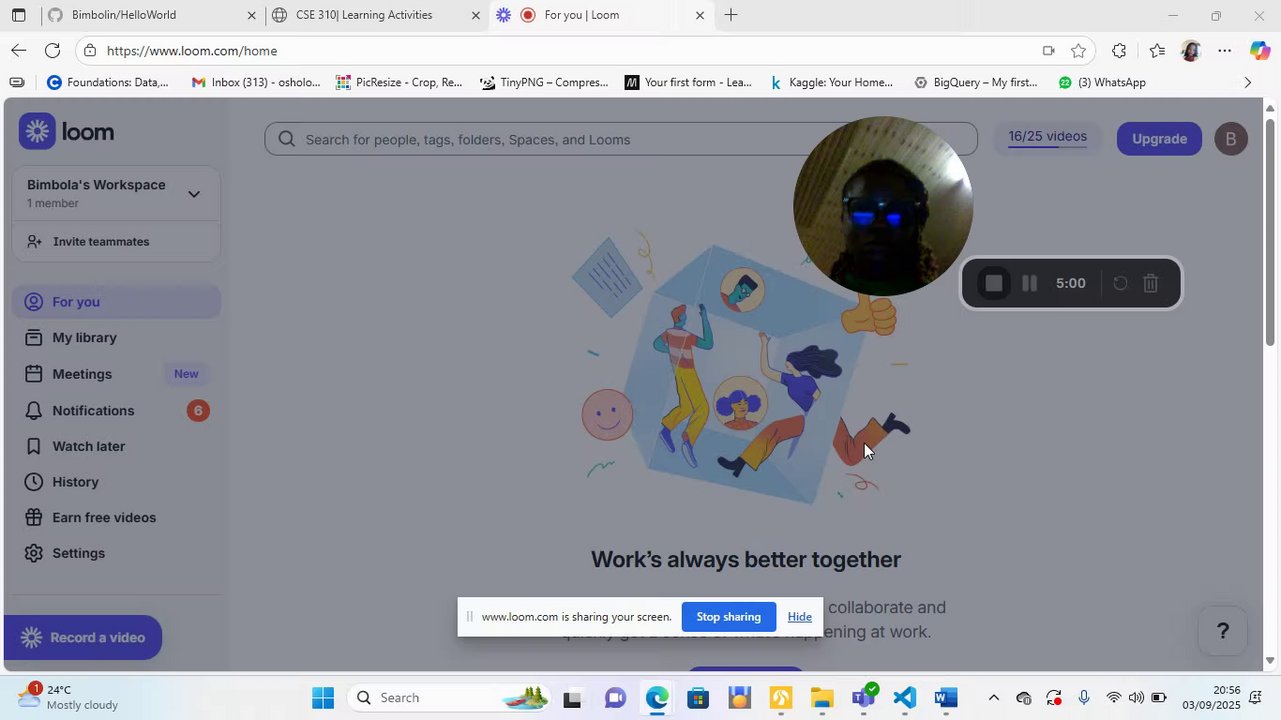View History page
This screenshot has height=720, width=1281.
click(116, 482)
